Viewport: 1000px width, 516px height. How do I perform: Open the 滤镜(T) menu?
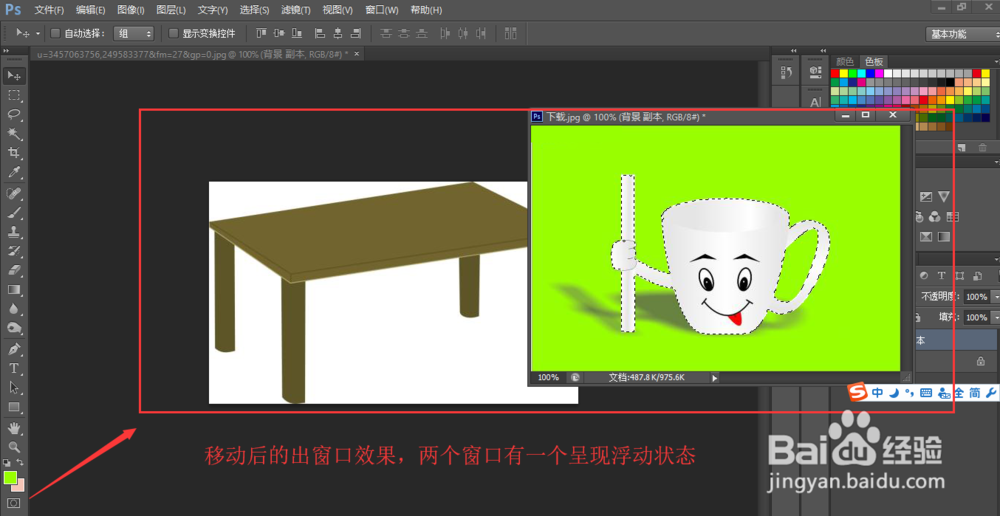point(296,10)
